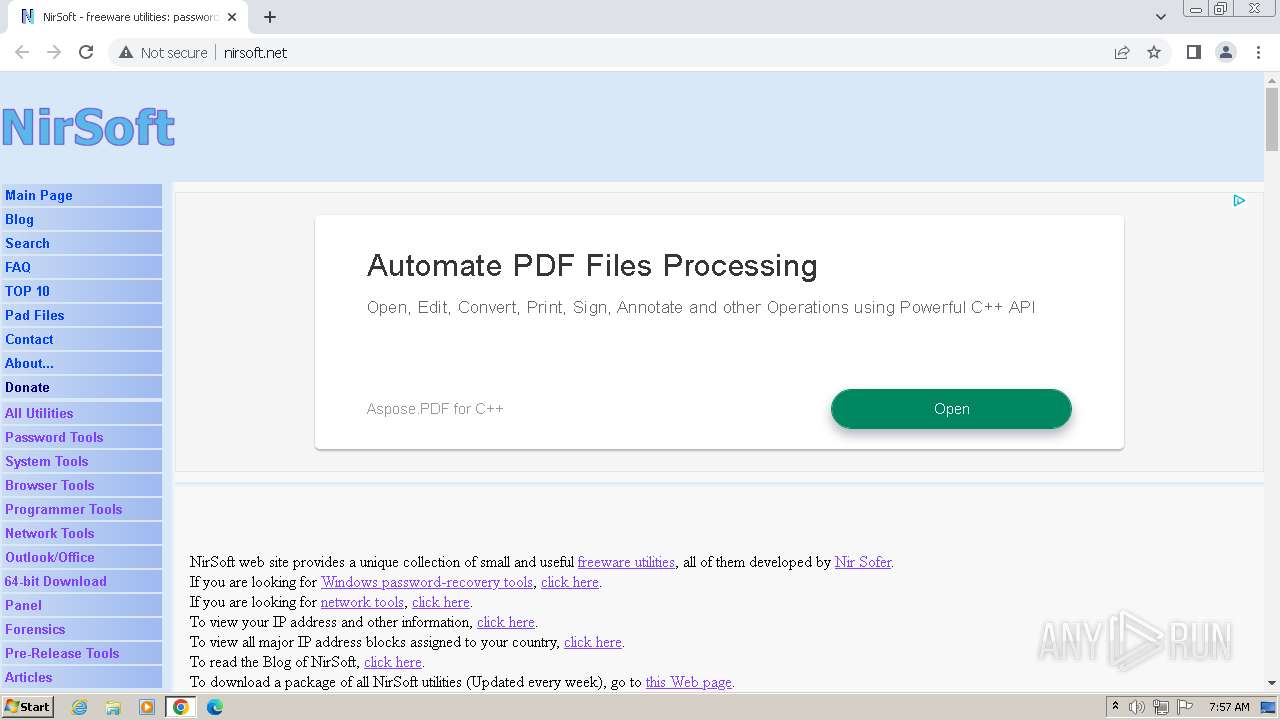Open Blog in sidebar menu

point(81,219)
